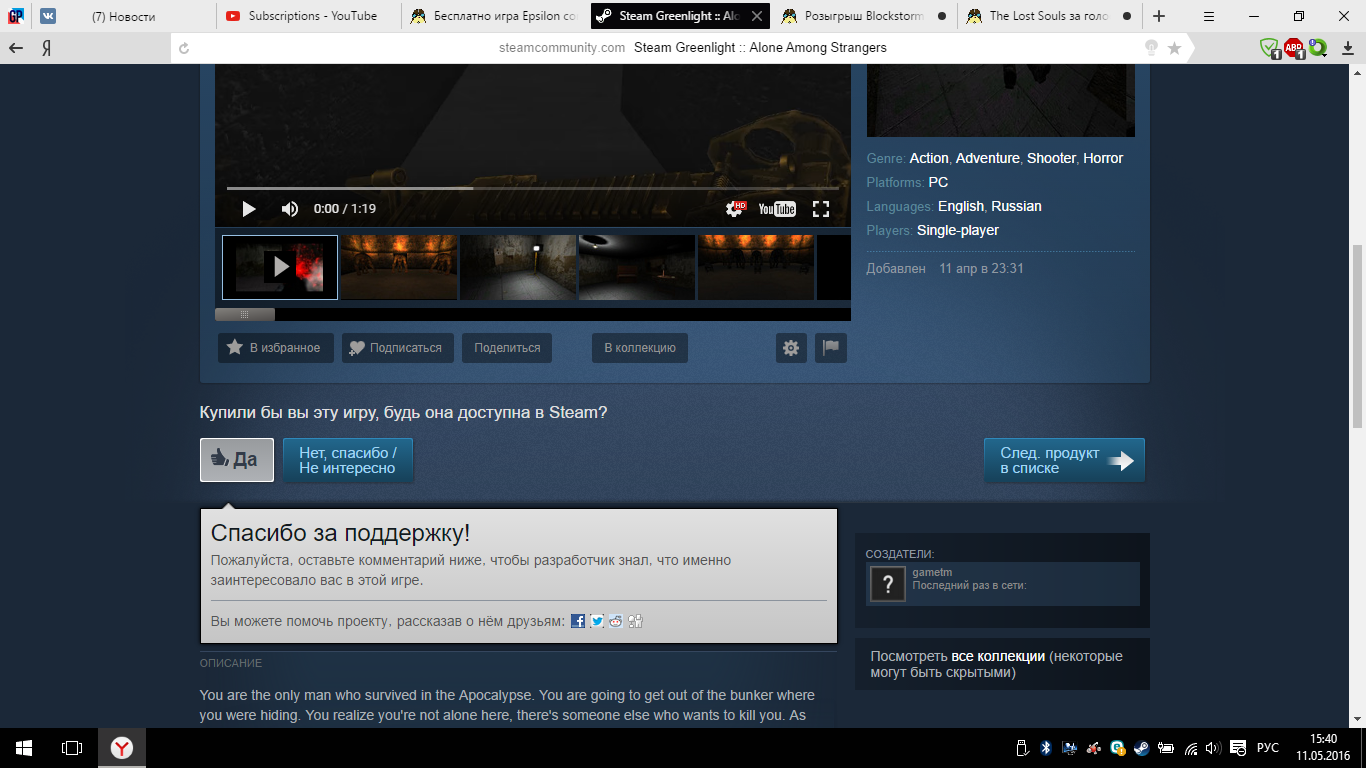This screenshot has width=1366, height=768.
Task: Vote Нет, спасибо / Не интересно
Action: click(x=348, y=460)
